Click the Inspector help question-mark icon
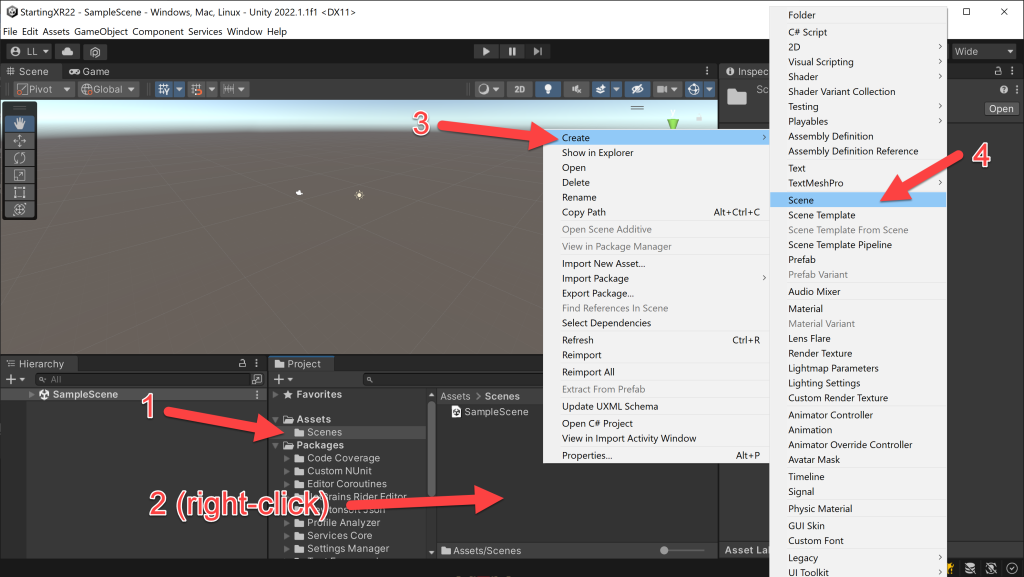The width and height of the screenshot is (1024, 577). (x=1004, y=89)
